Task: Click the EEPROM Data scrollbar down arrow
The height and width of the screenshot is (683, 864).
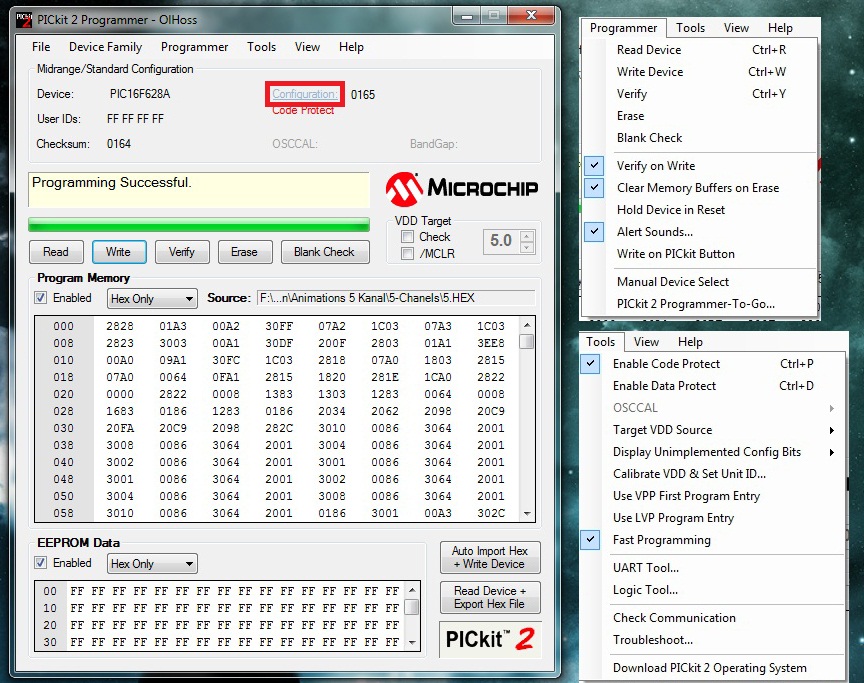Action: (412, 643)
